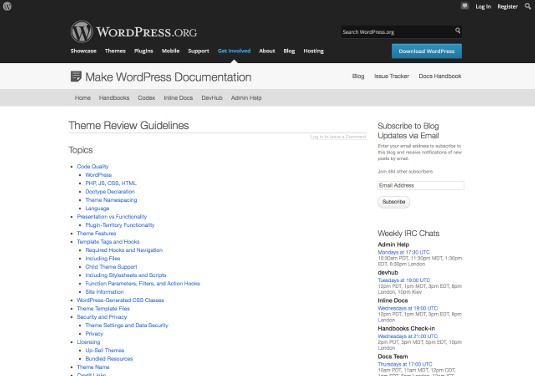Image resolution: width=535 pixels, height=376 pixels.
Task: Click the WordPress.org header logo
Action: click(134, 32)
